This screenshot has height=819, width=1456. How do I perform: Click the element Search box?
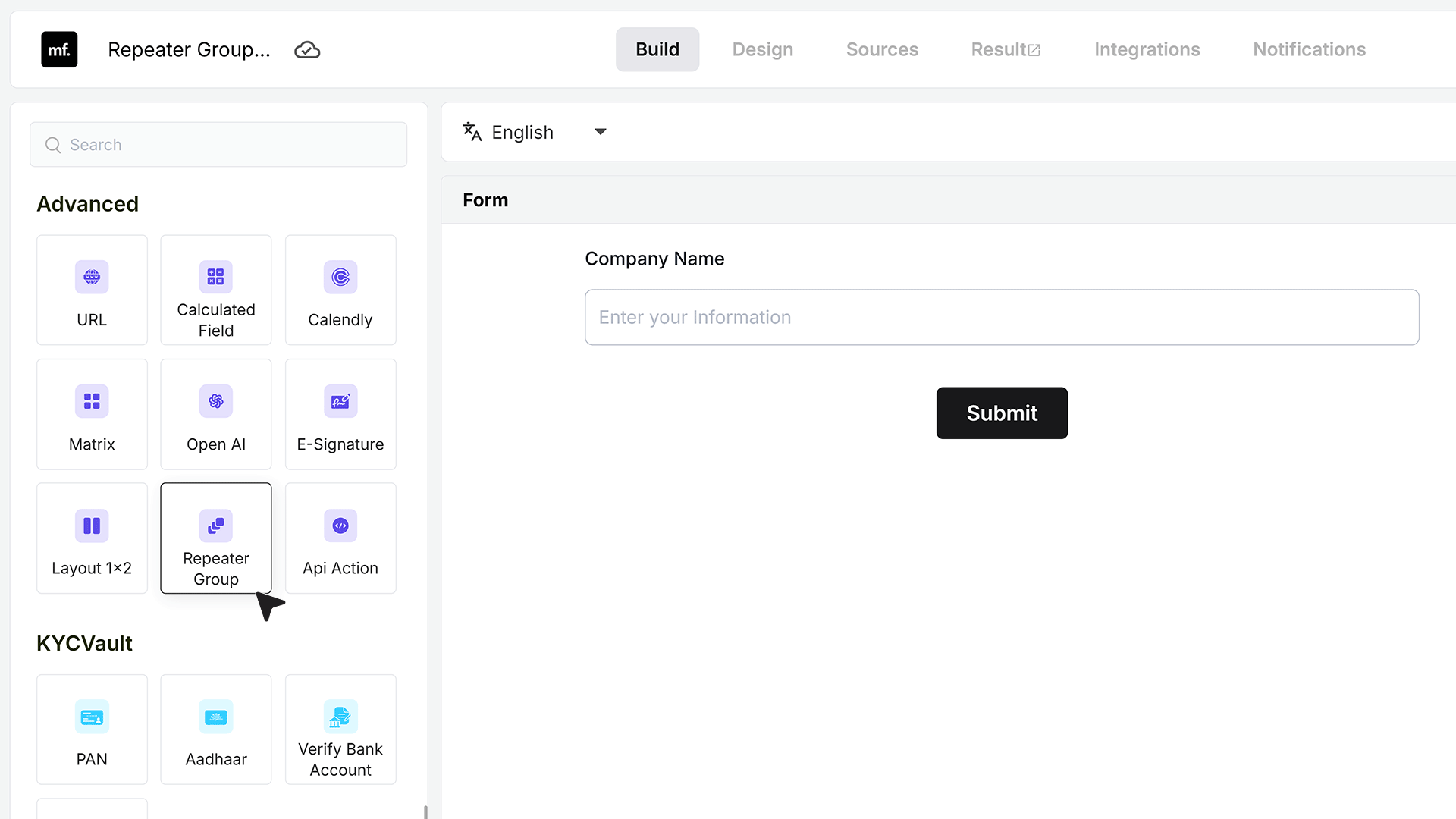[218, 145]
